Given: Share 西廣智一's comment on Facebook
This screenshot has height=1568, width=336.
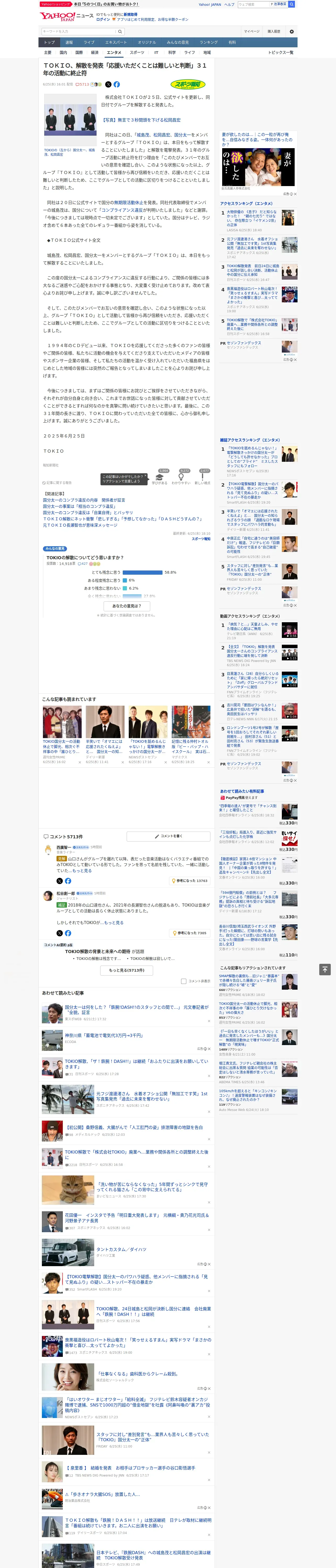Looking at the screenshot, I should pyautogui.click(x=68, y=881).
